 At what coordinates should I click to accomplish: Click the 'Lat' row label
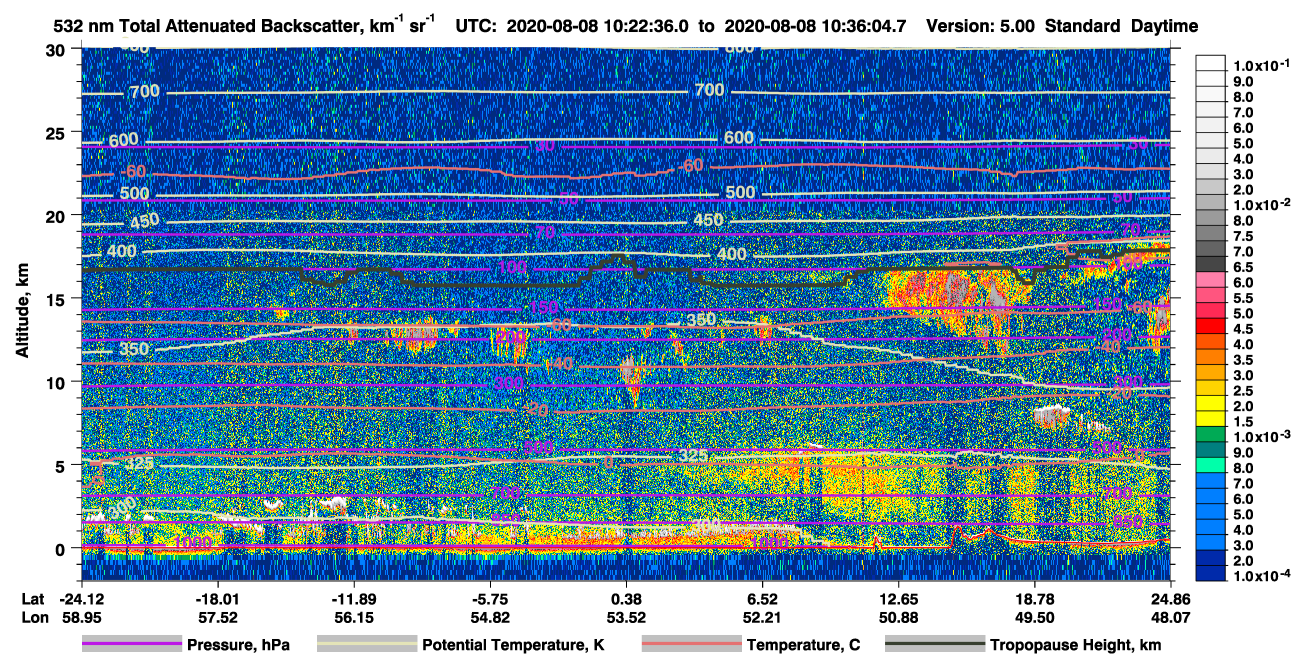32,598
